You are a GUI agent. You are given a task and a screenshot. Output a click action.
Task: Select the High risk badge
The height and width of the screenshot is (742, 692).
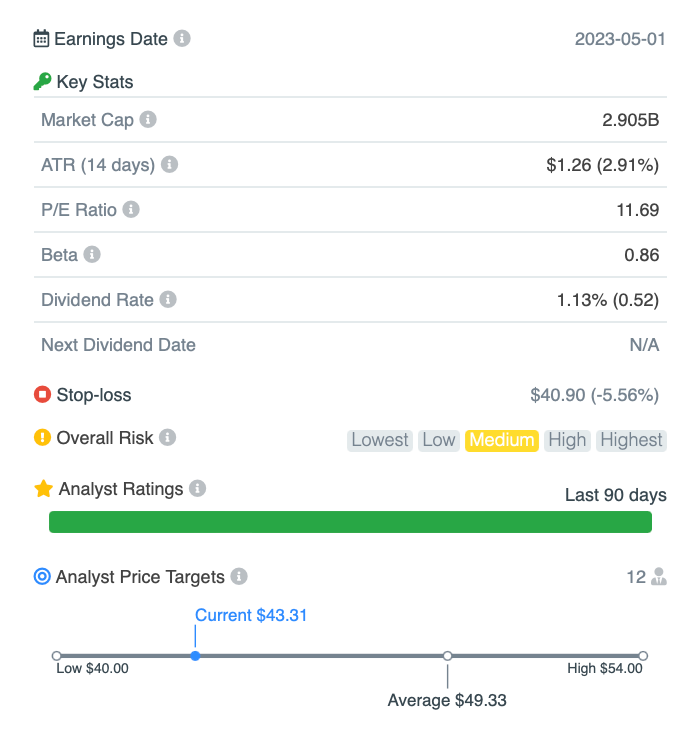567,441
